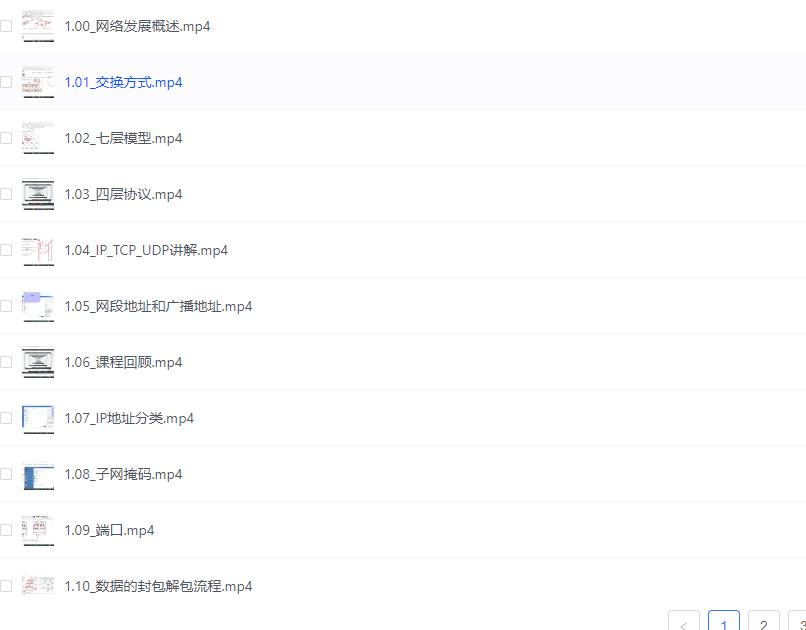Click the thumbnail for 1.10_数据的封包解包流程.mp4
This screenshot has height=630, width=806.
pyautogui.click(x=37, y=586)
